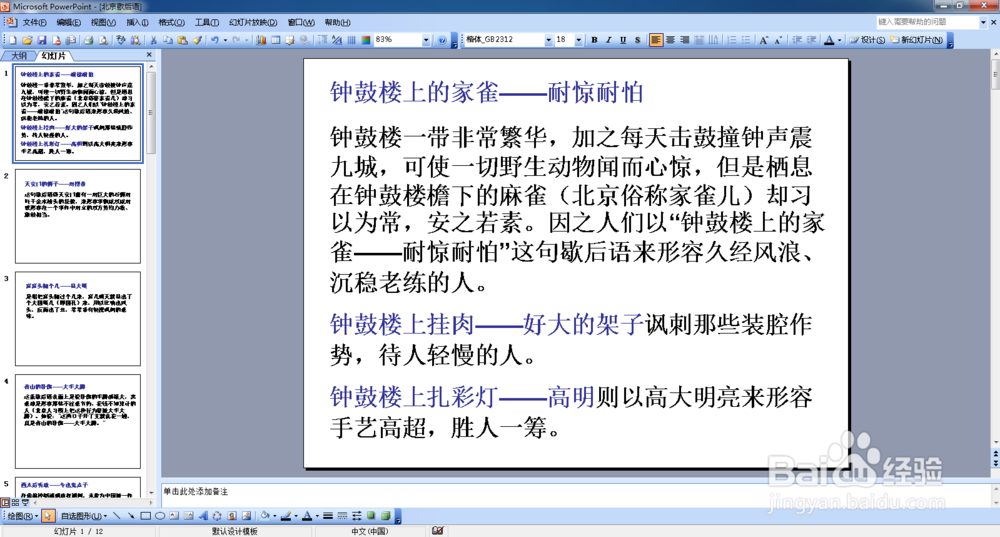1000x537 pixels.
Task: Decrease the font size with small A
Action: tap(778, 40)
